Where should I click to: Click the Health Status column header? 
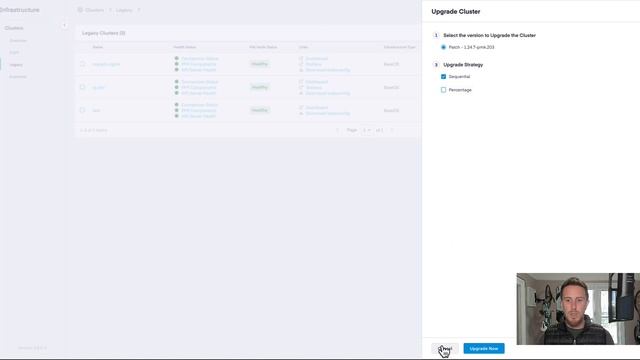tap(185, 47)
